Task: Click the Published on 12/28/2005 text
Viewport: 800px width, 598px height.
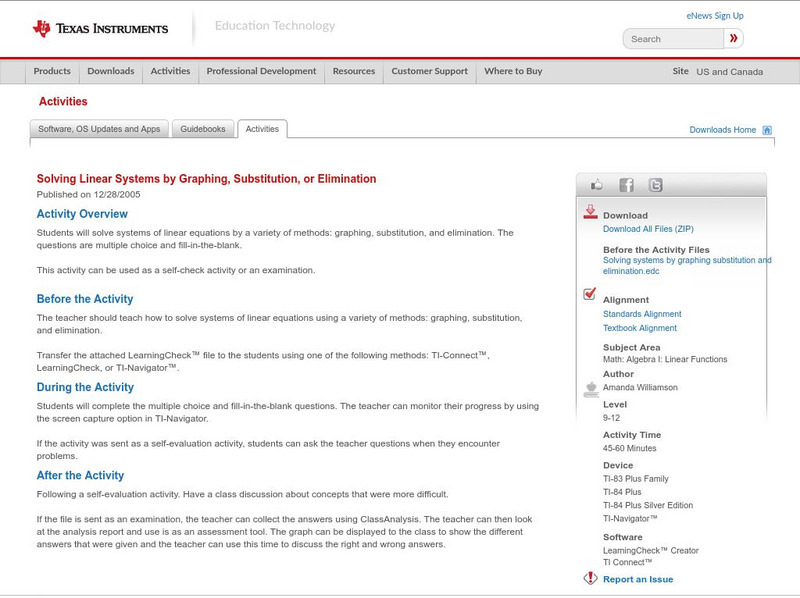Action: click(88, 194)
